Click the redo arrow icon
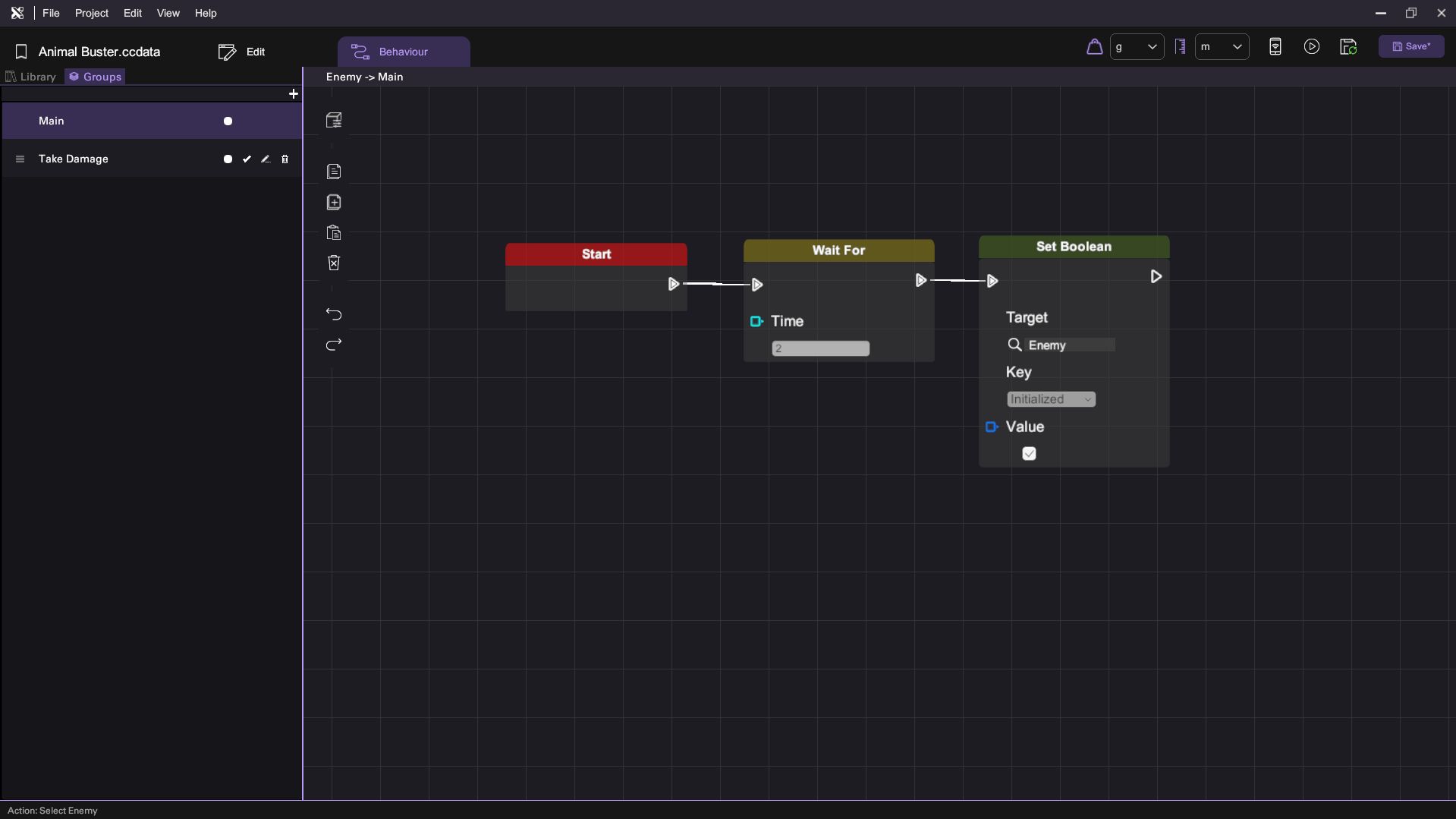The image size is (1456, 819). point(334,345)
